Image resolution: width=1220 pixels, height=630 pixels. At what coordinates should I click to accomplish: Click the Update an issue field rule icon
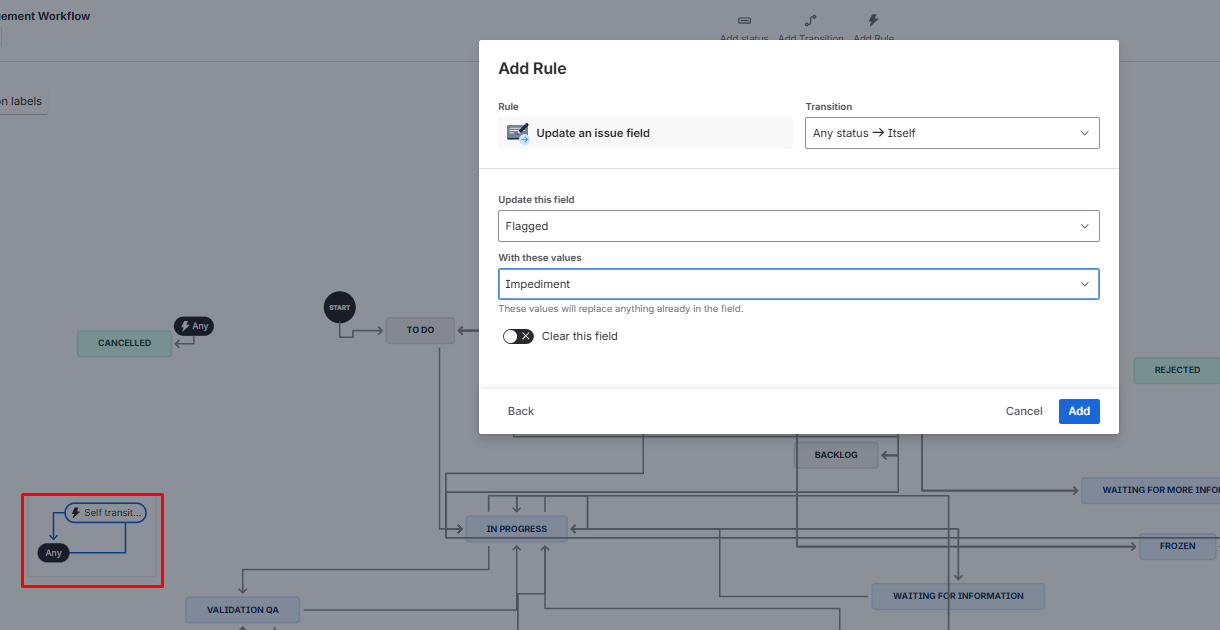[x=517, y=133]
